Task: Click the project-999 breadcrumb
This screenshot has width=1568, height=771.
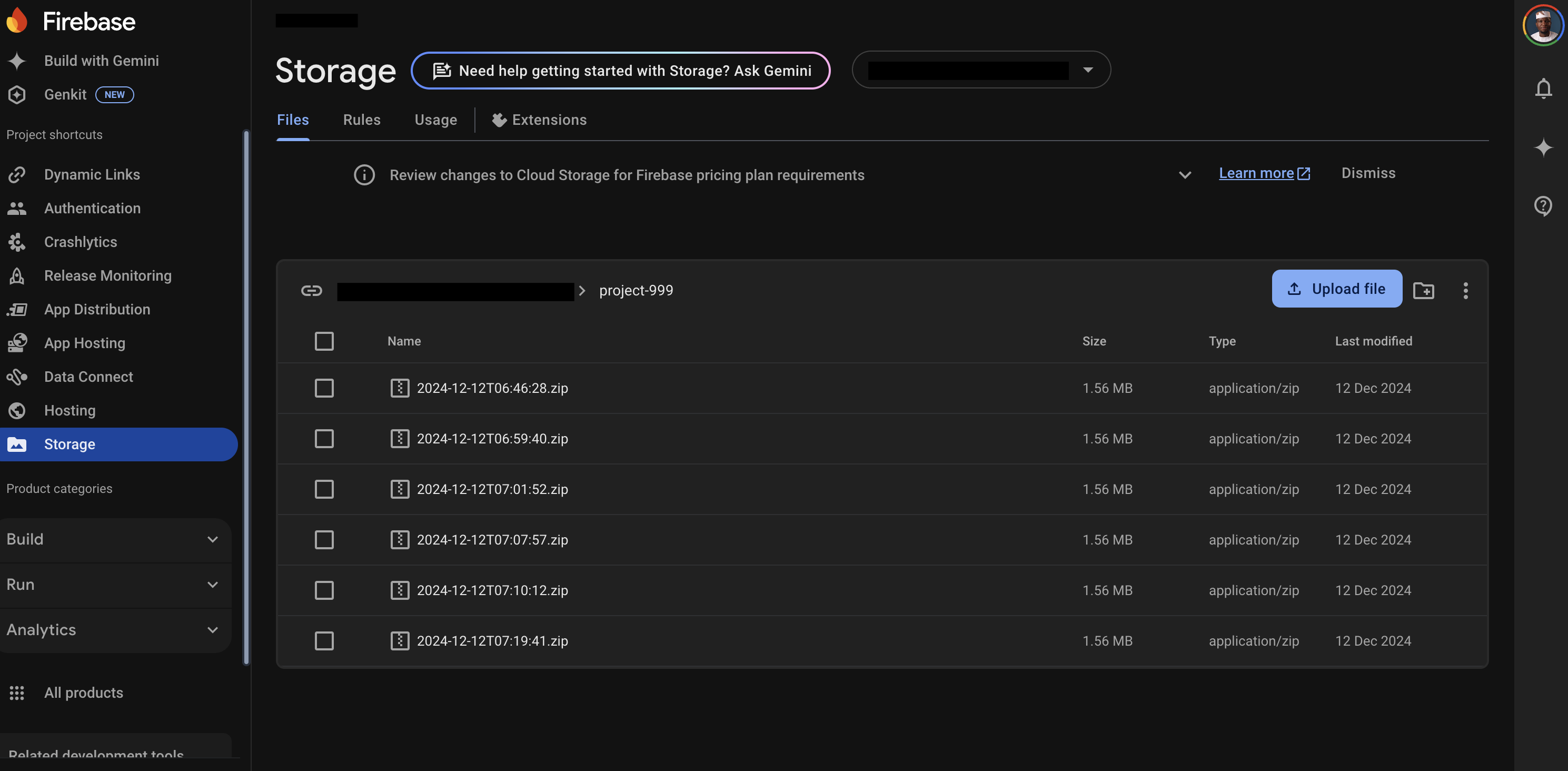Action: [x=636, y=291]
